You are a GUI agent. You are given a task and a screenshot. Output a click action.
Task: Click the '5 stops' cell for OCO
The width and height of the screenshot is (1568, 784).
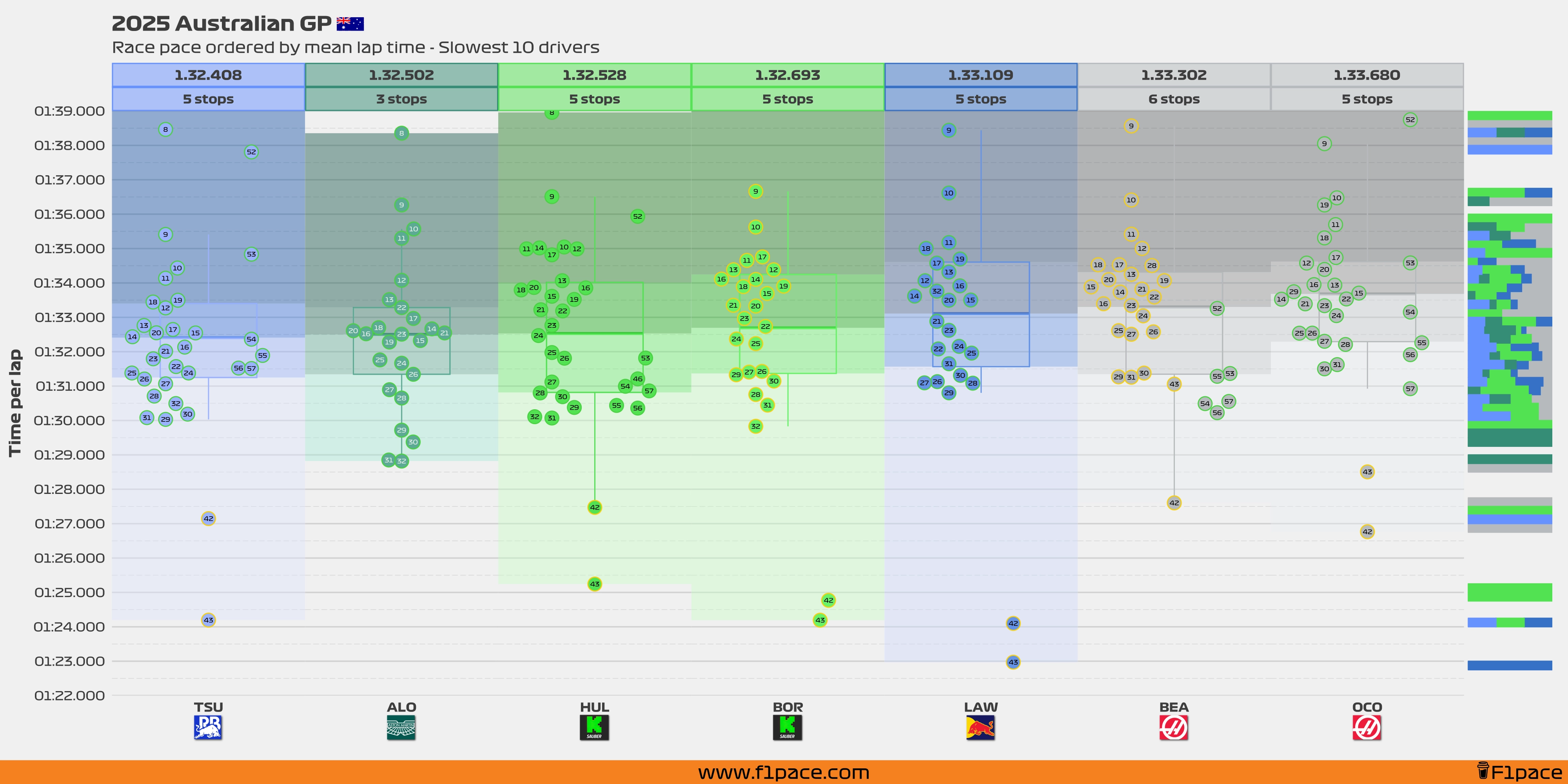[1367, 99]
